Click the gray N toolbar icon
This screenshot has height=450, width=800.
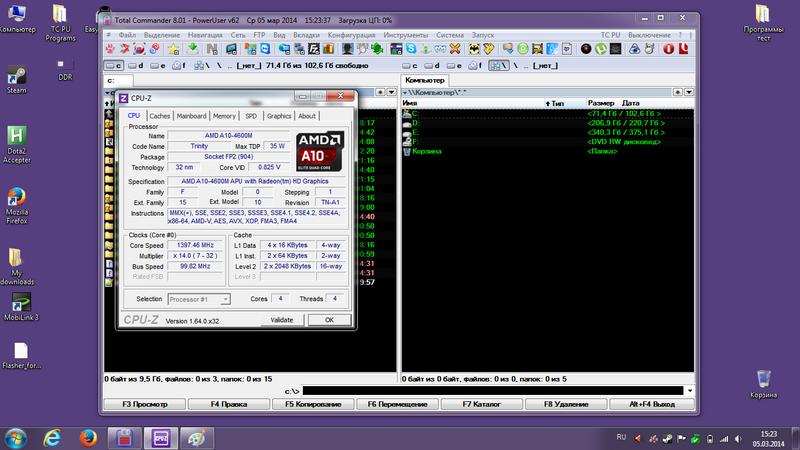click(x=212, y=49)
